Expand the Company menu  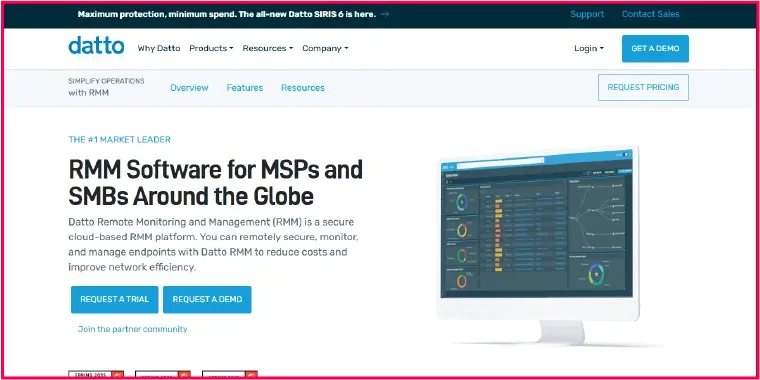click(325, 48)
